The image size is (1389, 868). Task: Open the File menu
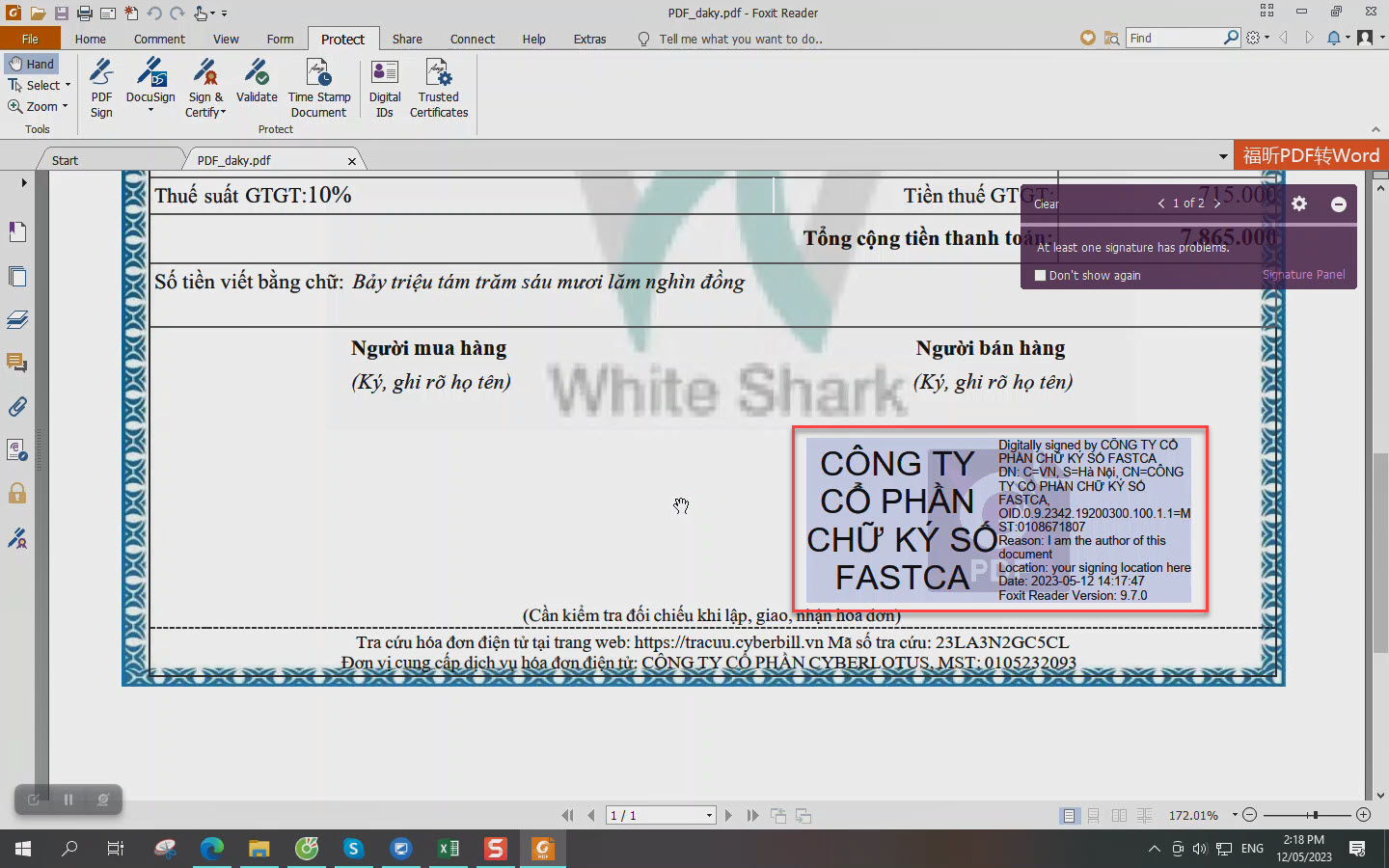pyautogui.click(x=30, y=39)
